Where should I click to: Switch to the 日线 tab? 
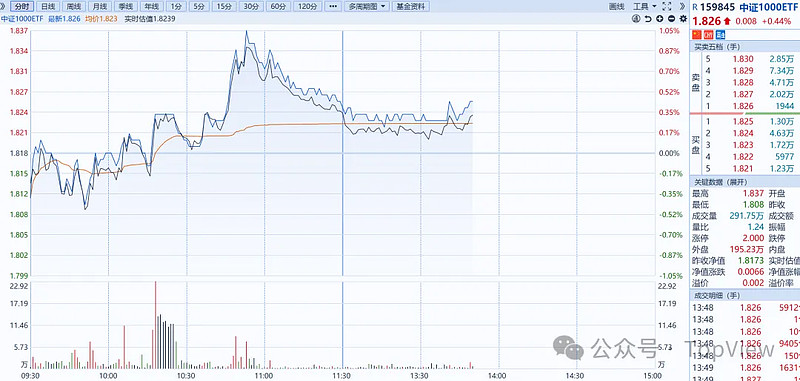(48, 7)
